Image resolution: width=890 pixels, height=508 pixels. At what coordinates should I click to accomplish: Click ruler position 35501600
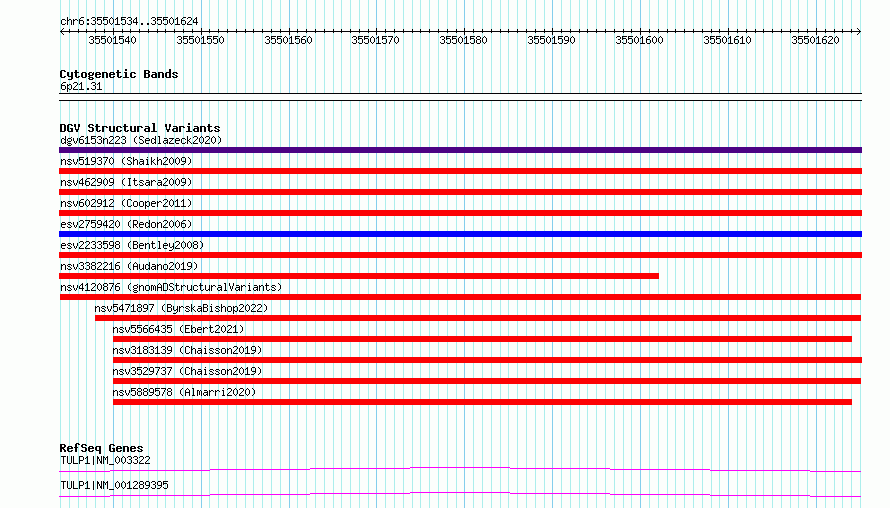(640, 40)
